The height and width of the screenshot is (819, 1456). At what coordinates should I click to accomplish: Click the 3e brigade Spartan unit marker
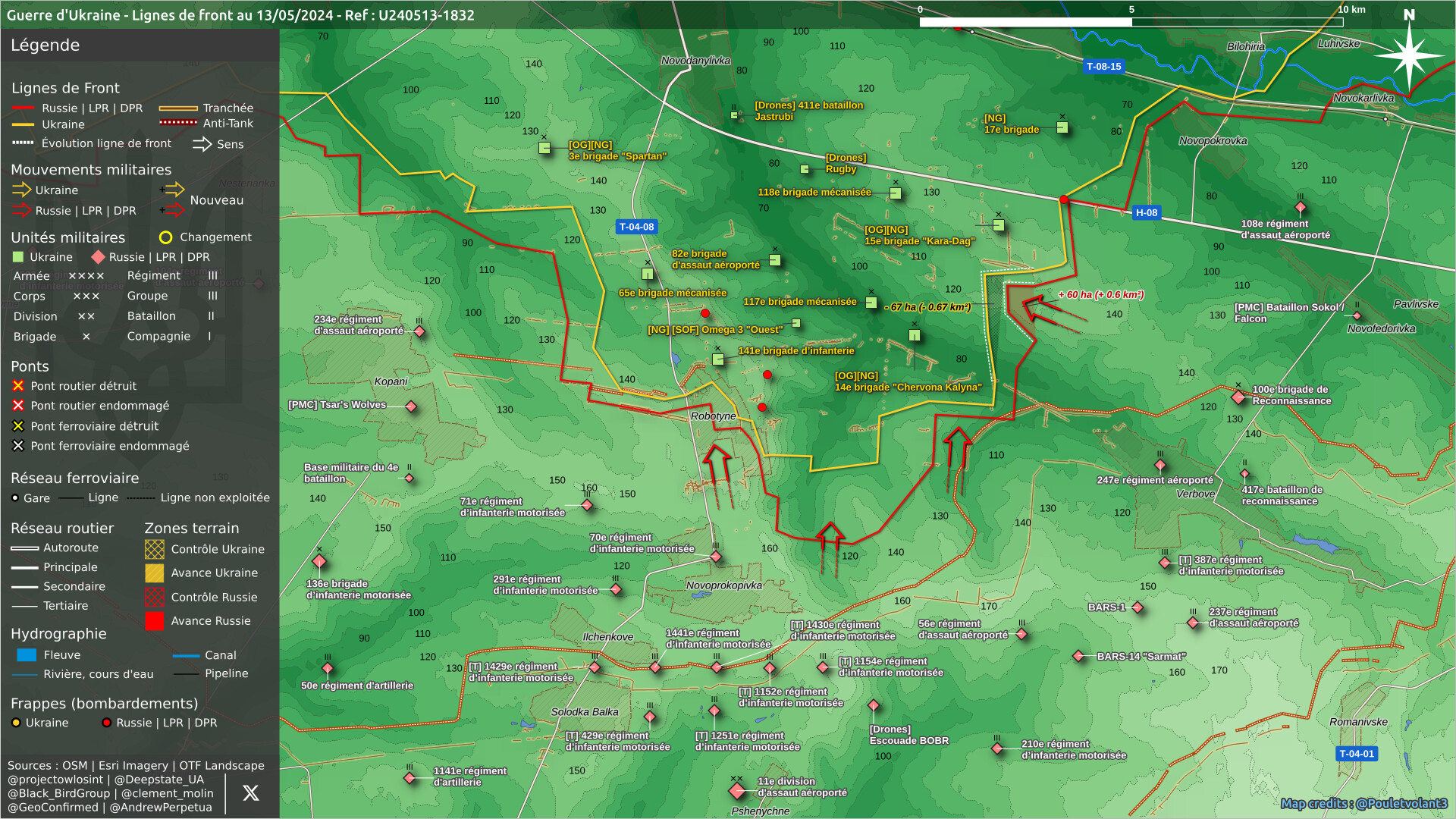tap(544, 148)
